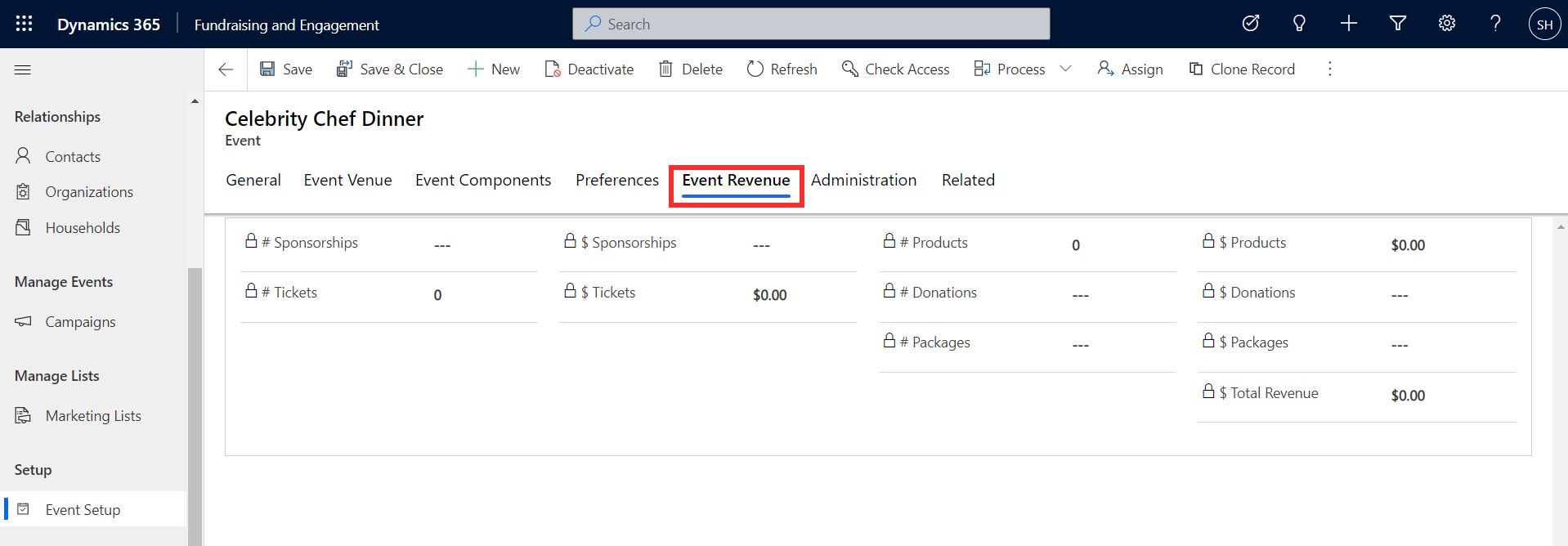Go back using the arrow icon
This screenshot has width=1568, height=546.
point(226,69)
